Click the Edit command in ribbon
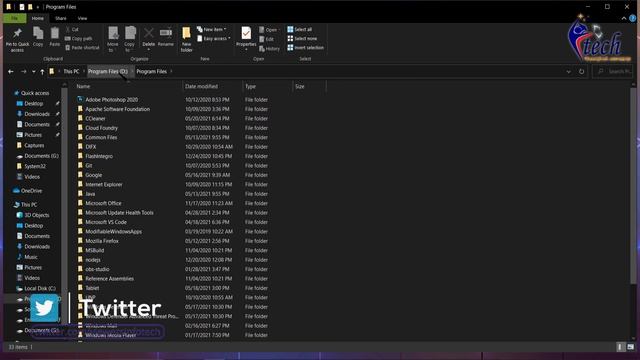The width and height of the screenshot is (640, 360). [x=267, y=39]
